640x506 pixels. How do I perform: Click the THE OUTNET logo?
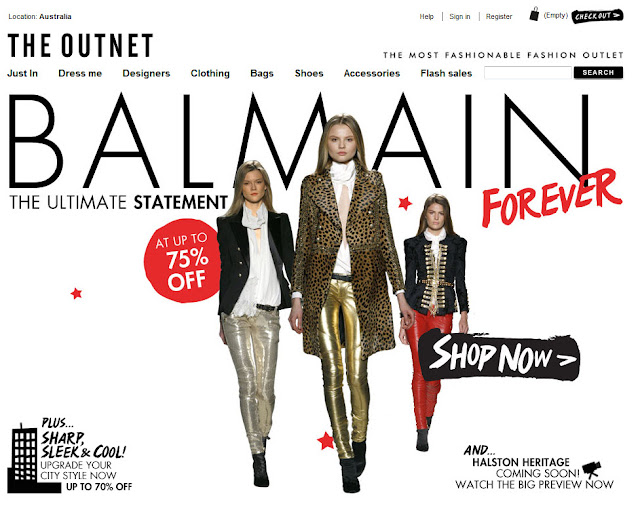(80, 45)
